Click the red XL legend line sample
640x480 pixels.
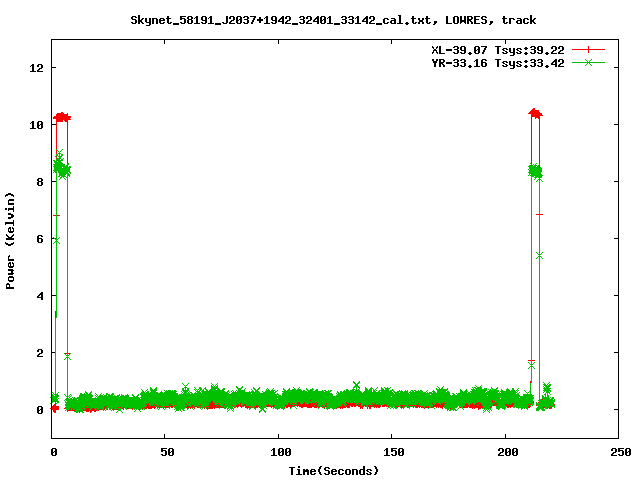click(x=588, y=50)
